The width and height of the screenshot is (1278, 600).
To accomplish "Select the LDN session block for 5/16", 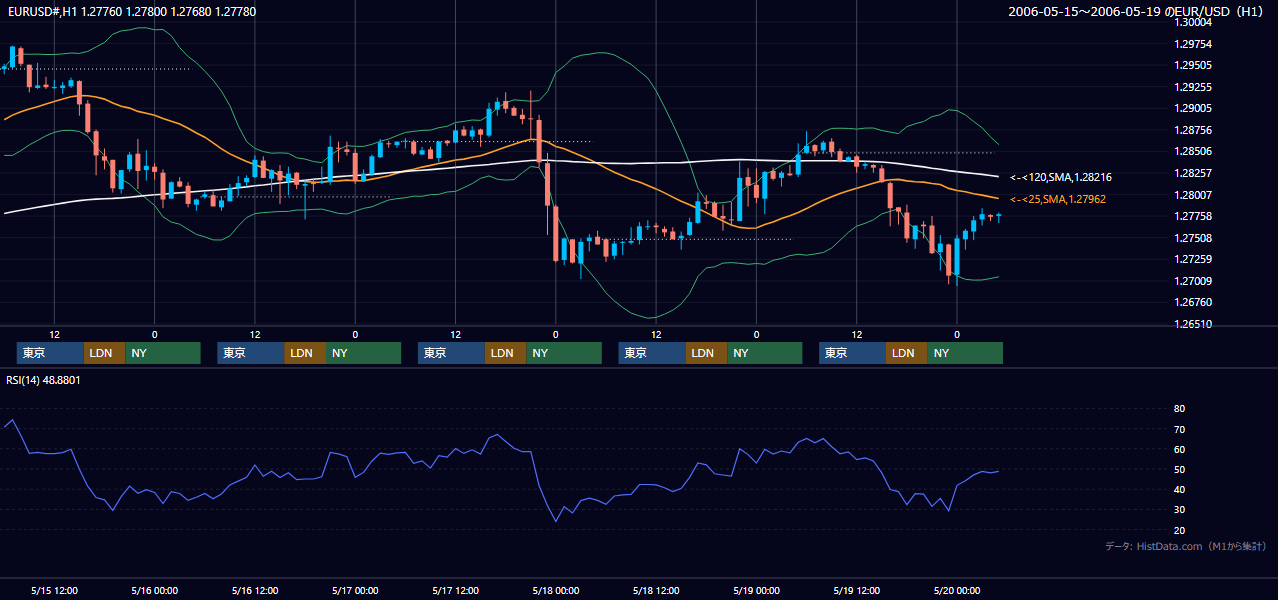I will tap(305, 353).
